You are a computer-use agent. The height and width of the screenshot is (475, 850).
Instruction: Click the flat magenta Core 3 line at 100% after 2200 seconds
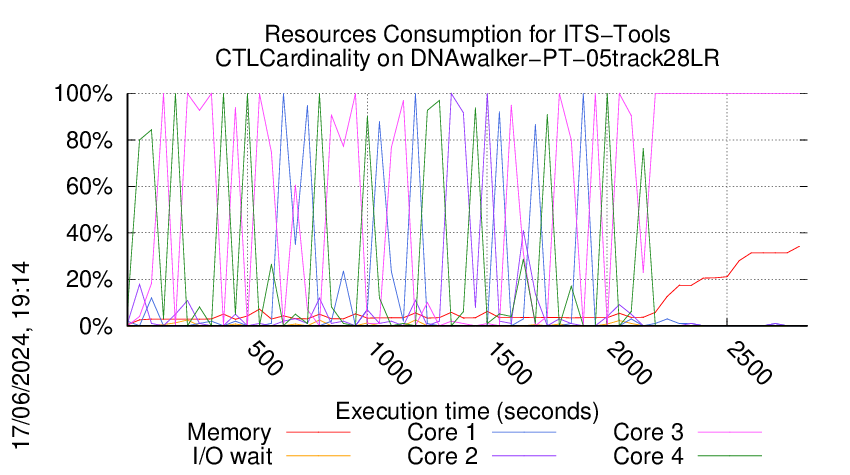[727, 94]
